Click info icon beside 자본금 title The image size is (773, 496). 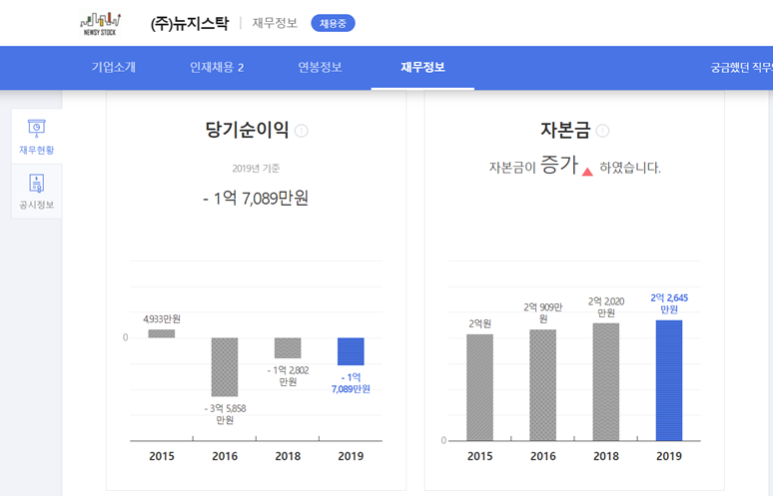602,131
